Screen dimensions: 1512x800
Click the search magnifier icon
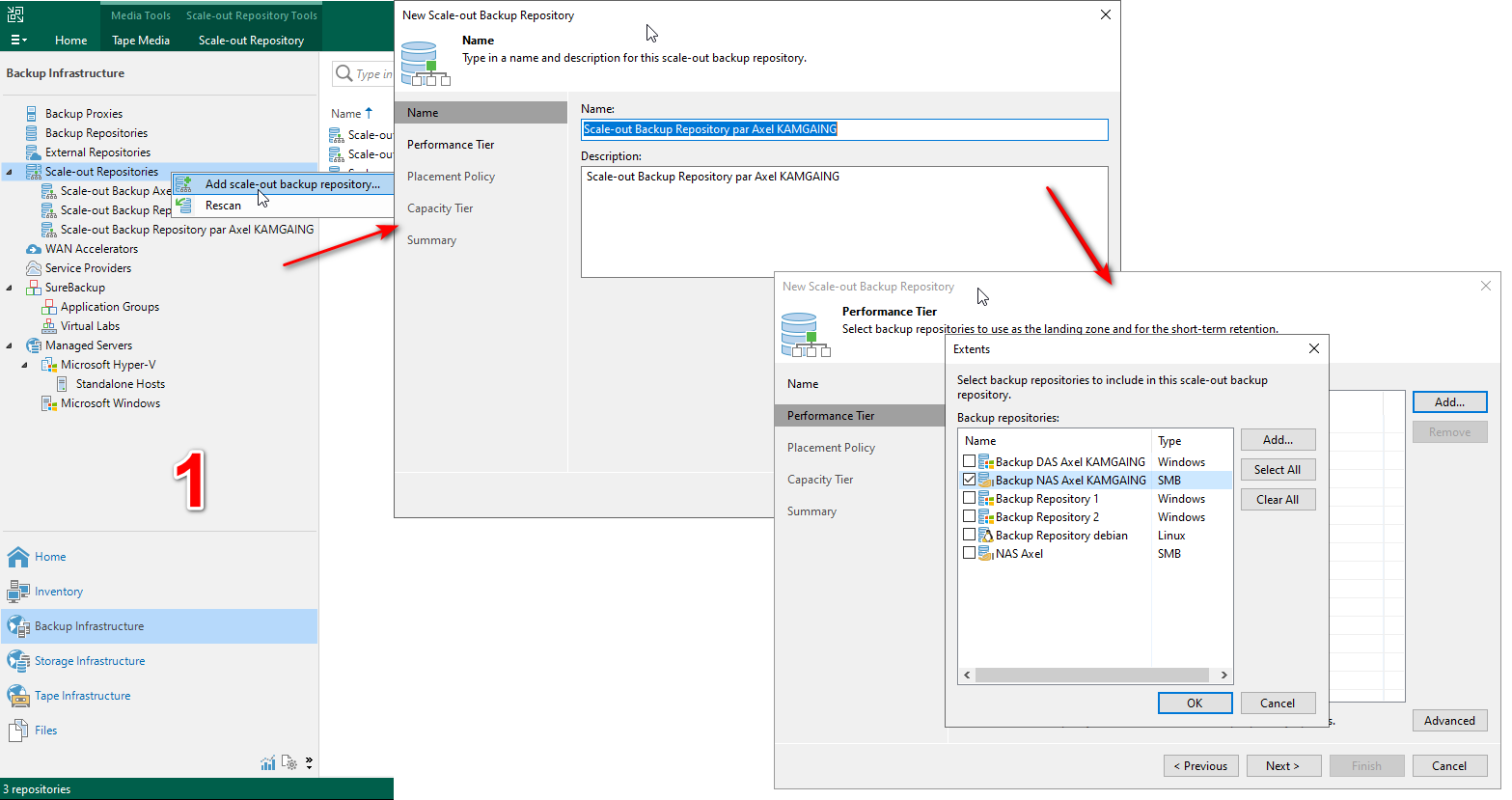(x=344, y=73)
